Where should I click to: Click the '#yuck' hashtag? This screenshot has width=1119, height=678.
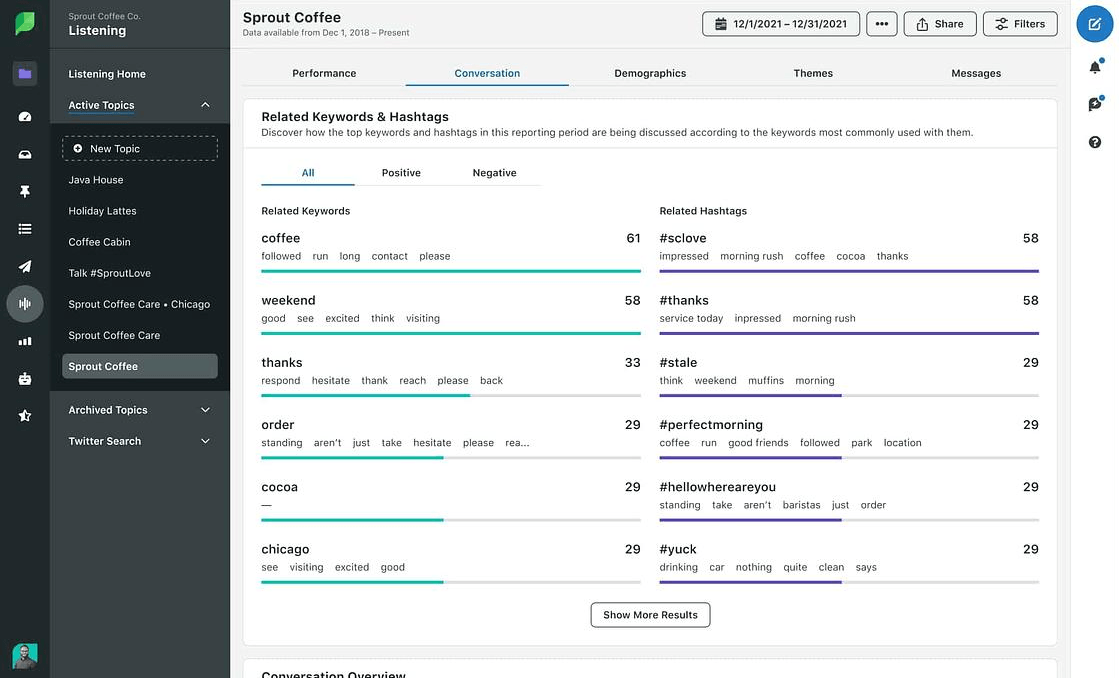pos(678,549)
